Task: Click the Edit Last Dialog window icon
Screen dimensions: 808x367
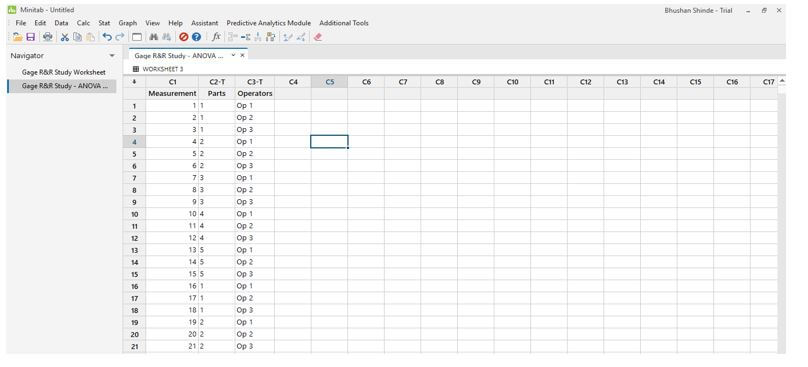Action: tap(137, 37)
